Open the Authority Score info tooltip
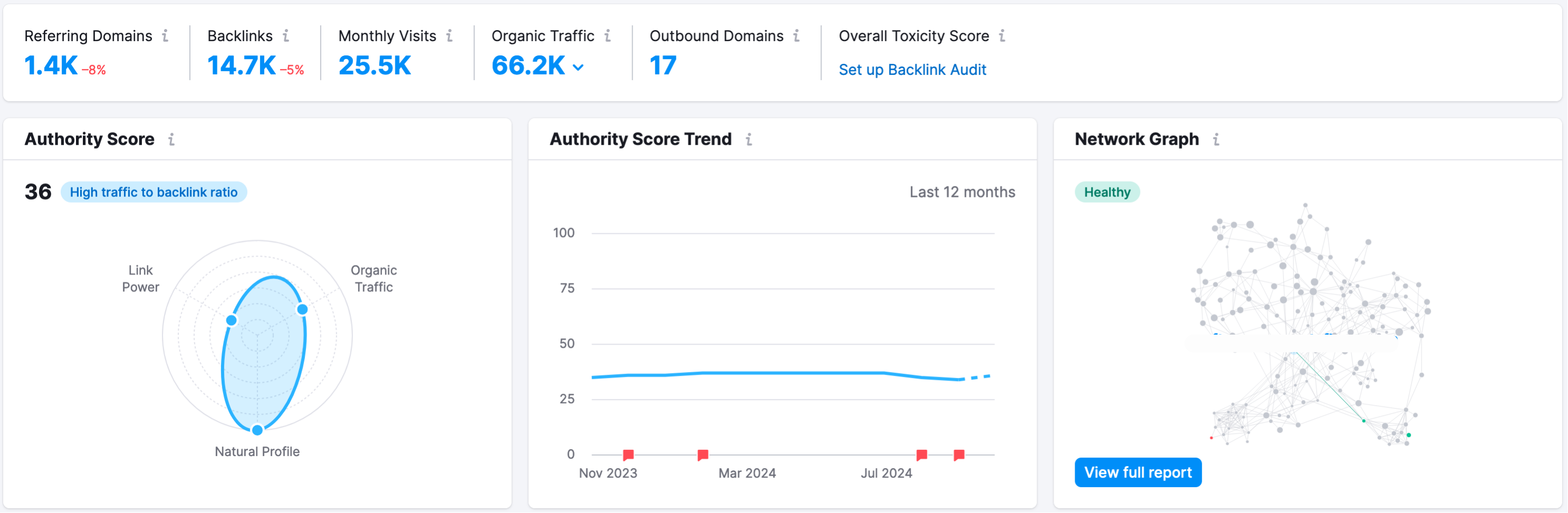Image resolution: width=1568 pixels, height=513 pixels. click(x=171, y=139)
